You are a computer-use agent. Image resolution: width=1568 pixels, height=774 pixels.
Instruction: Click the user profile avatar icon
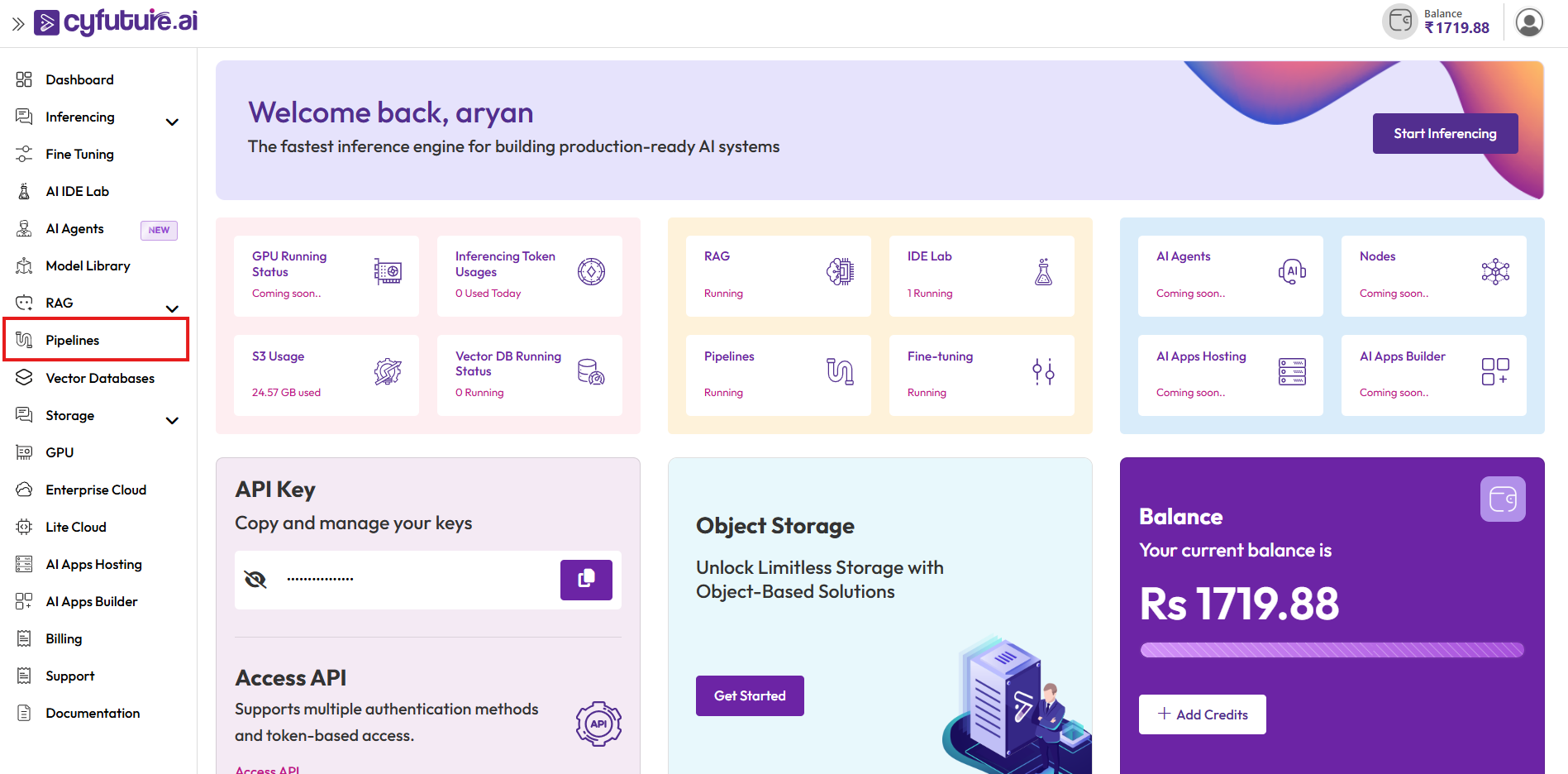coord(1528,22)
